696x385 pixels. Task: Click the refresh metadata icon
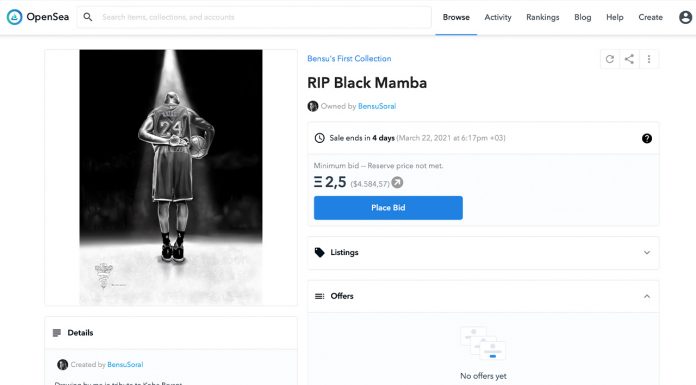pos(610,59)
